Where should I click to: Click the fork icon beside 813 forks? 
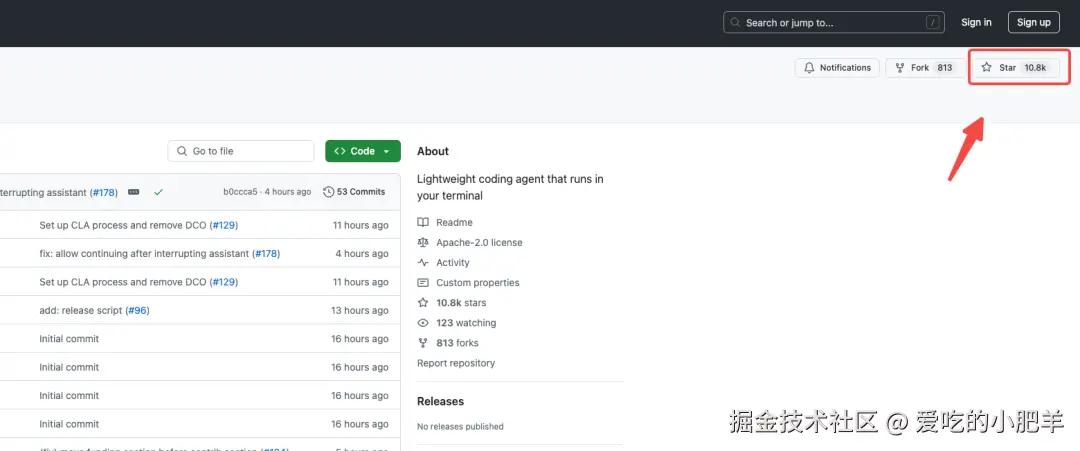click(423, 342)
